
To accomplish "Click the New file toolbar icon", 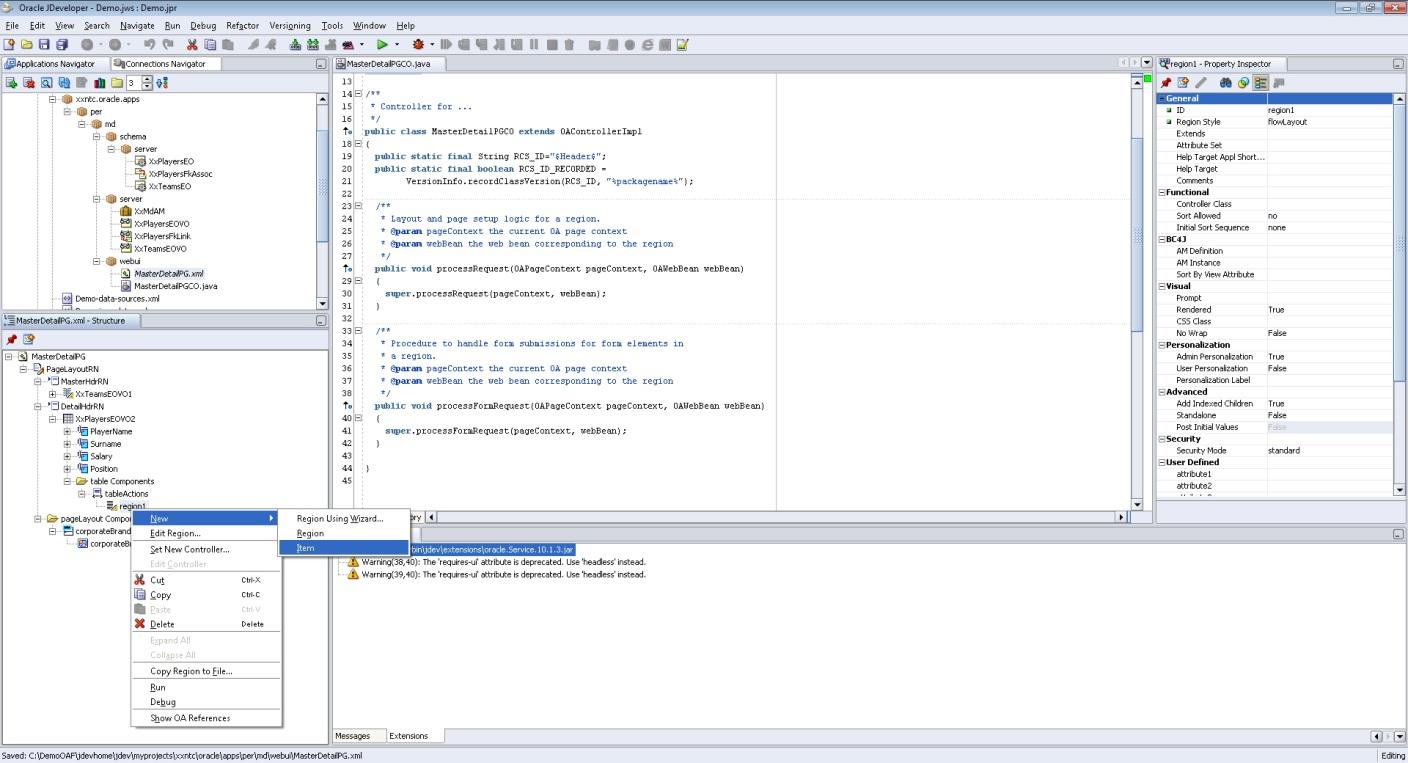I will point(9,44).
